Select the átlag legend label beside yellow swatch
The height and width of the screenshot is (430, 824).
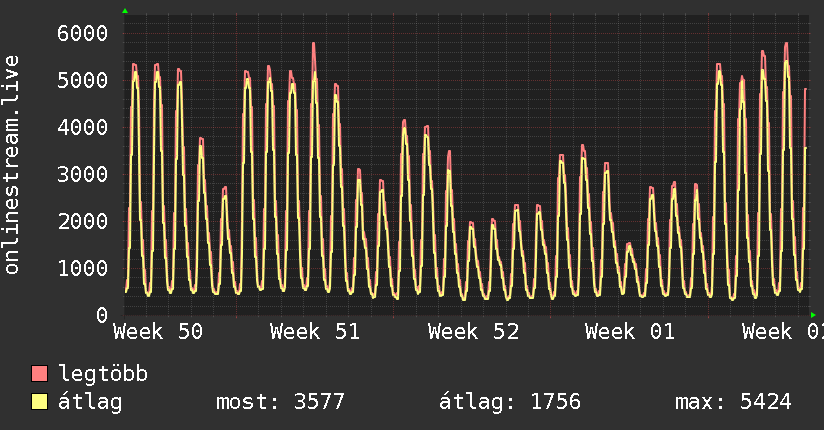(x=90, y=402)
